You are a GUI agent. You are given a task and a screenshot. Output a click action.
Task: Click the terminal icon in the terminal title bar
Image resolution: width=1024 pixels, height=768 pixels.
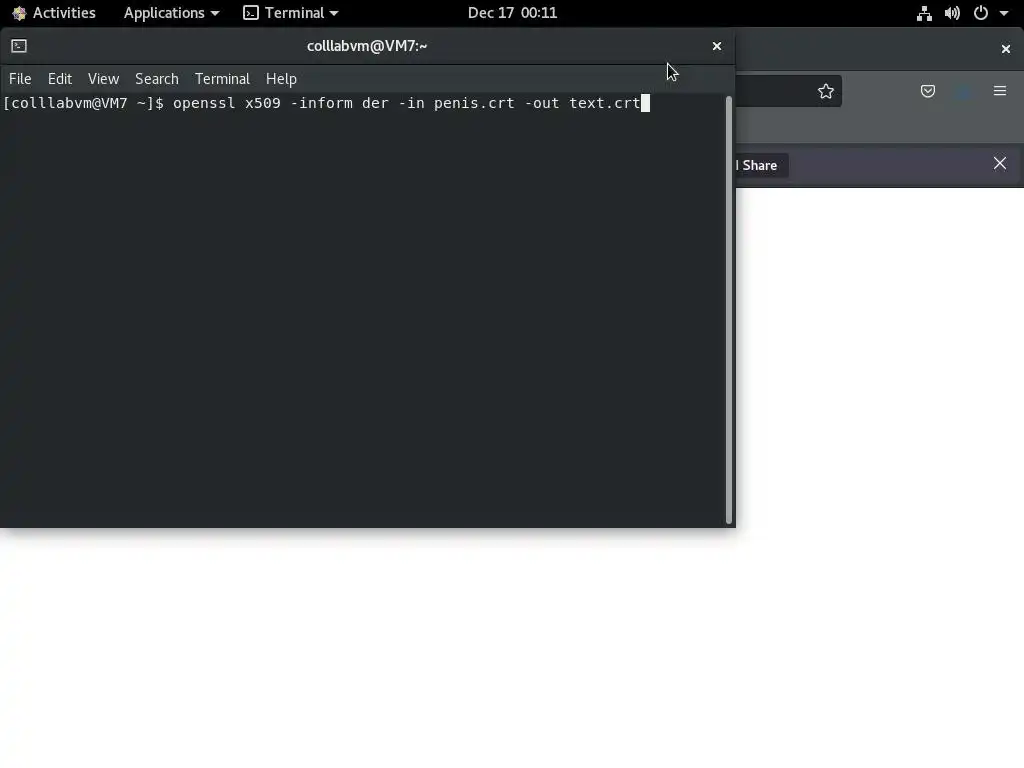(x=19, y=46)
